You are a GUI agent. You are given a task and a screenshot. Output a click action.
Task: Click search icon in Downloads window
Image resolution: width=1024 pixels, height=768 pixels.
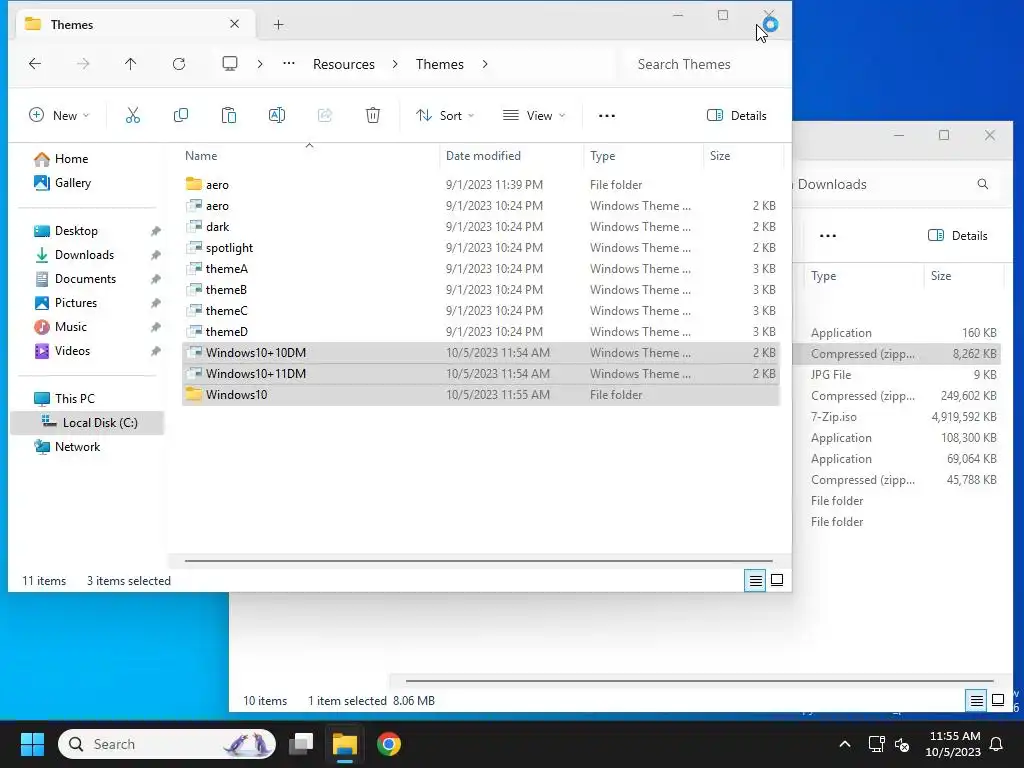tap(983, 184)
